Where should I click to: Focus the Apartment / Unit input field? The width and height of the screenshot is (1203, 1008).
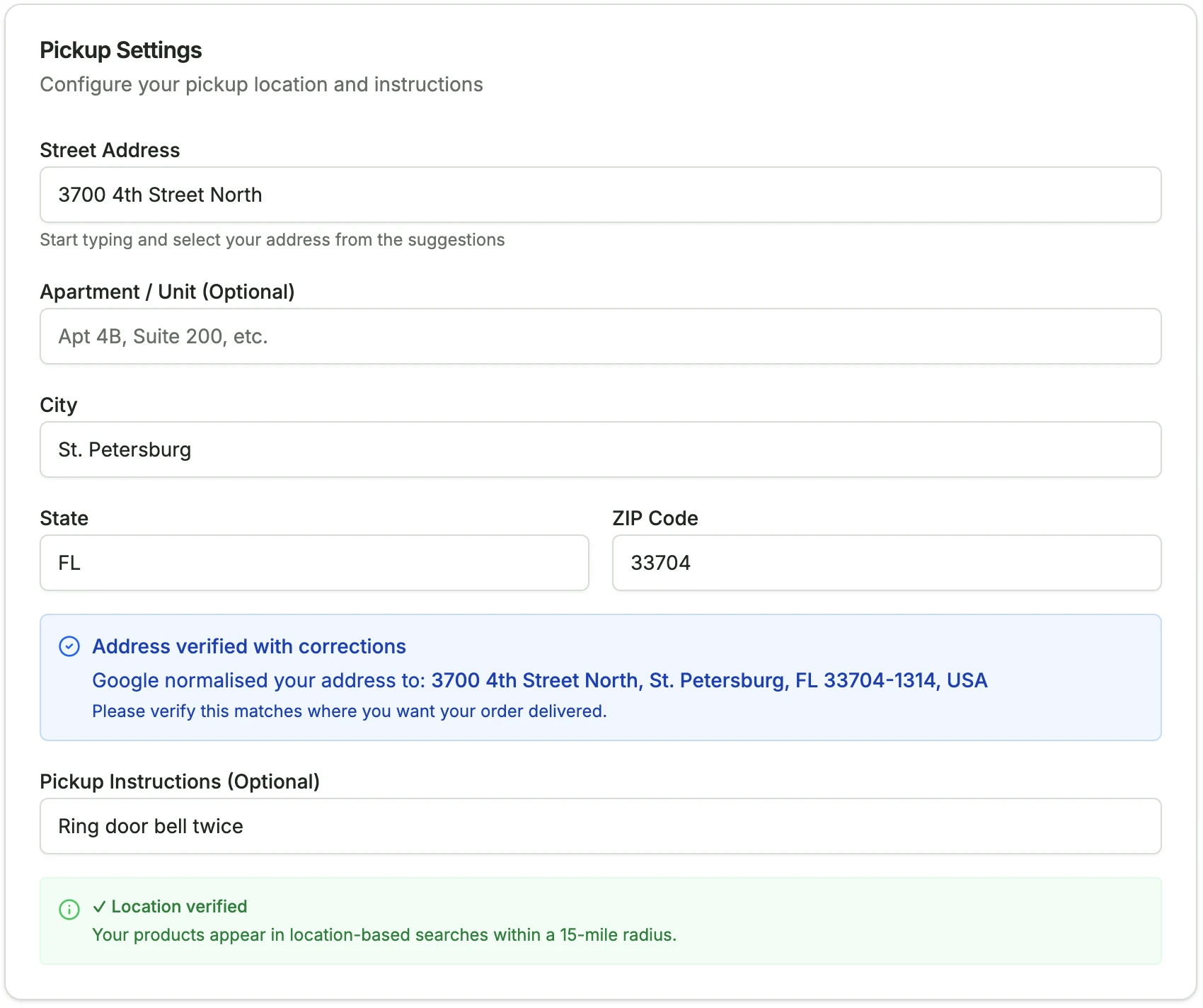(600, 336)
